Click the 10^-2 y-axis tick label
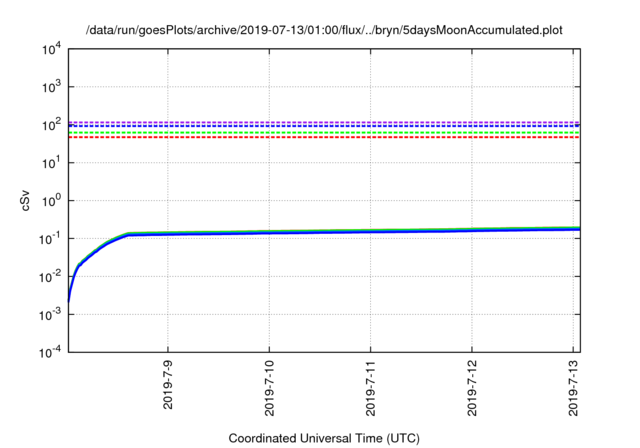This screenshot has width=640, height=448. [50, 277]
